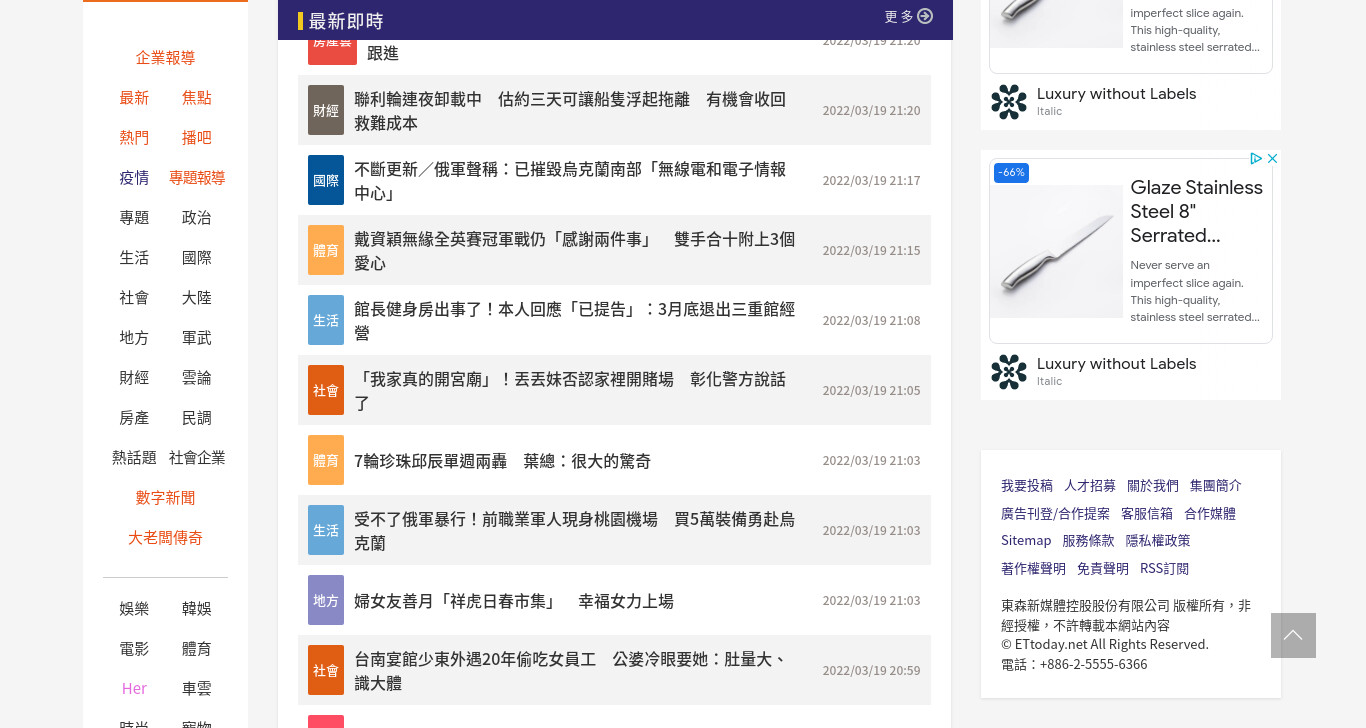
Task: Open article 「我家真的開宮廟」
Action: coord(570,391)
